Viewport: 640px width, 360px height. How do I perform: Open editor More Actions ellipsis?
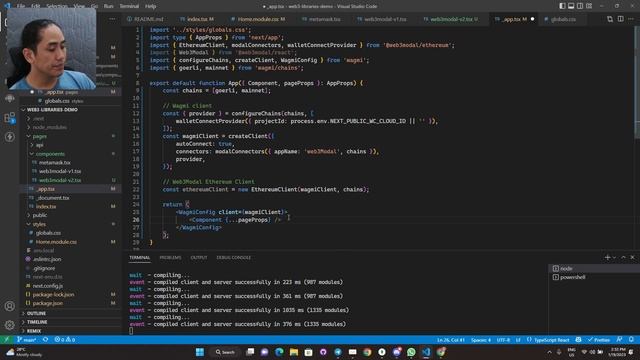(631, 19)
